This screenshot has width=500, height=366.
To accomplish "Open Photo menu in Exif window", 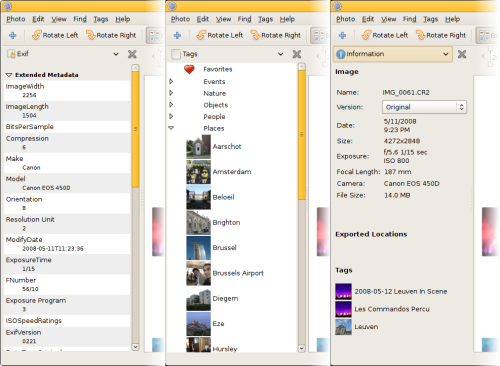I will [x=16, y=19].
